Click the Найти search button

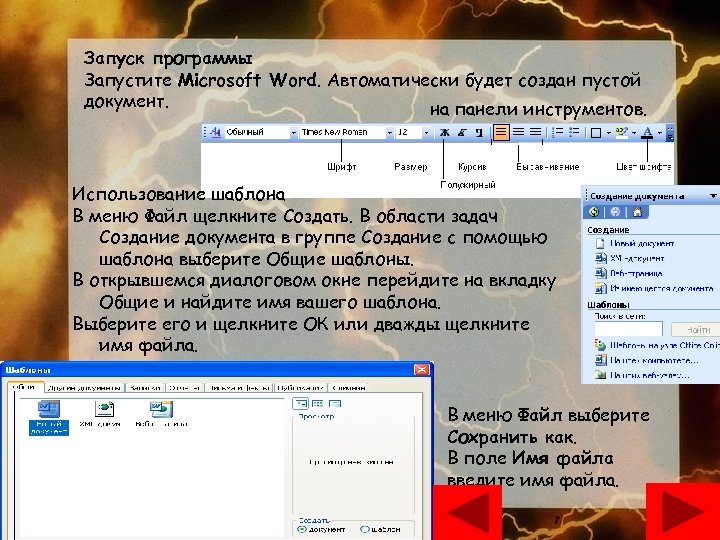(695, 329)
